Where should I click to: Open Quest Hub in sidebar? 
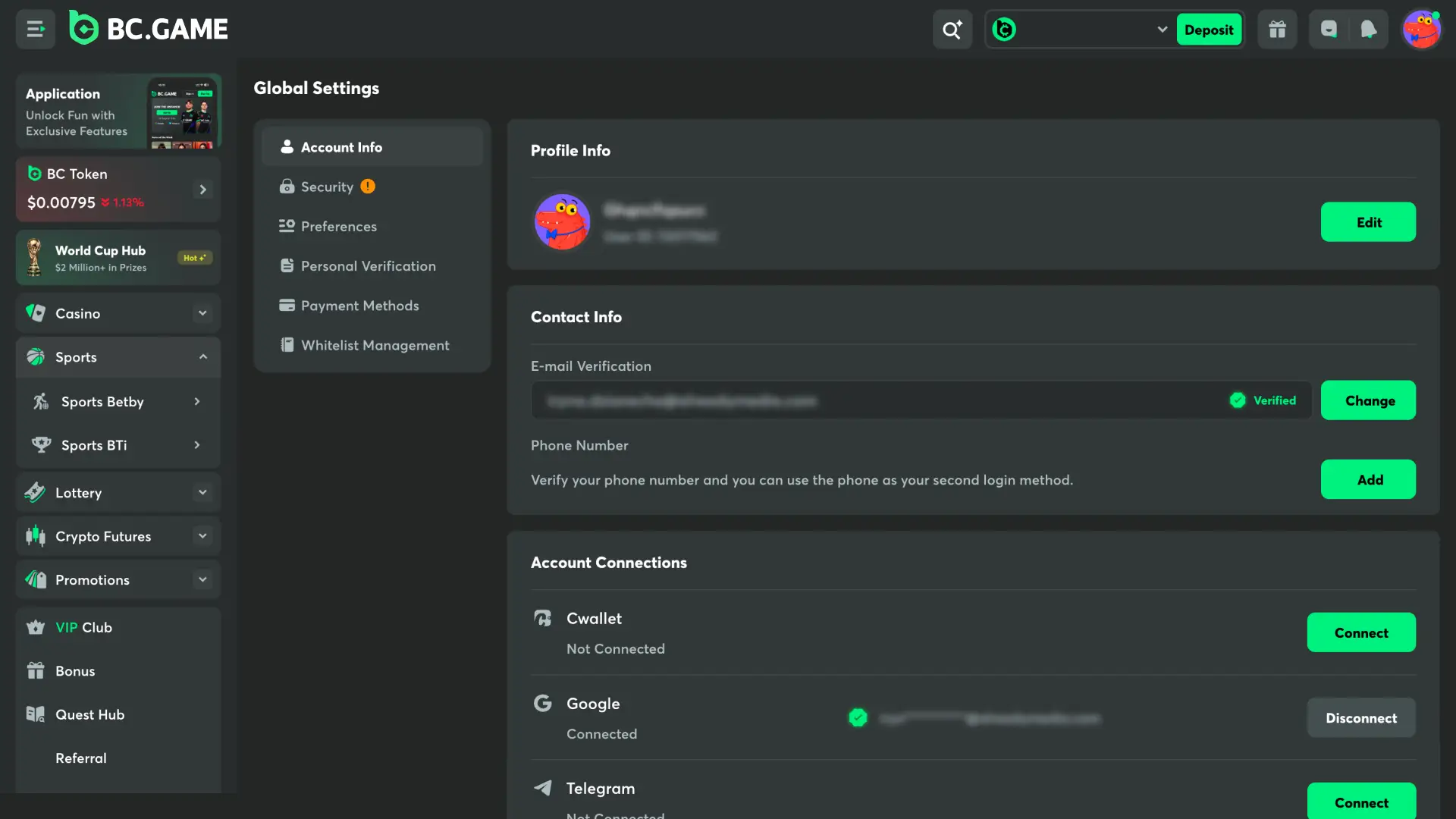[118, 714]
